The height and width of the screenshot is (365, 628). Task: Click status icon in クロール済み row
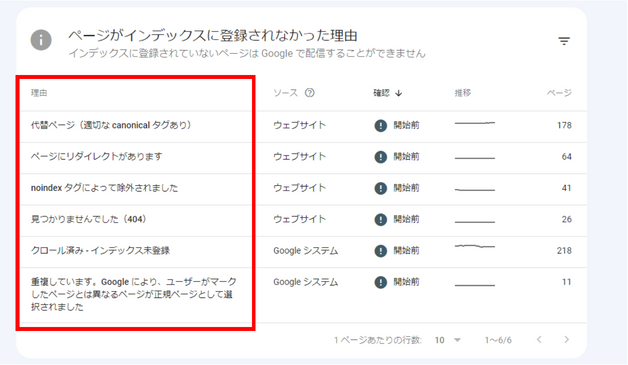coord(380,251)
